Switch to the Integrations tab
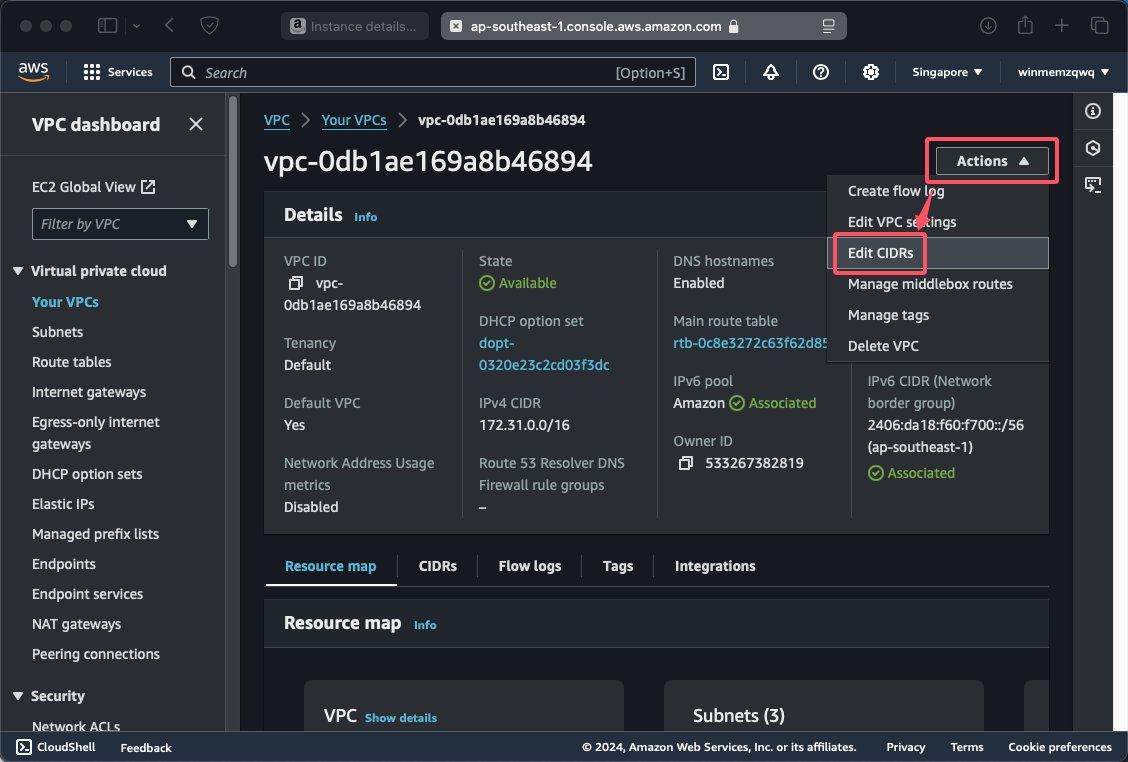Viewport: 1128px width, 762px height. pyautogui.click(x=715, y=566)
